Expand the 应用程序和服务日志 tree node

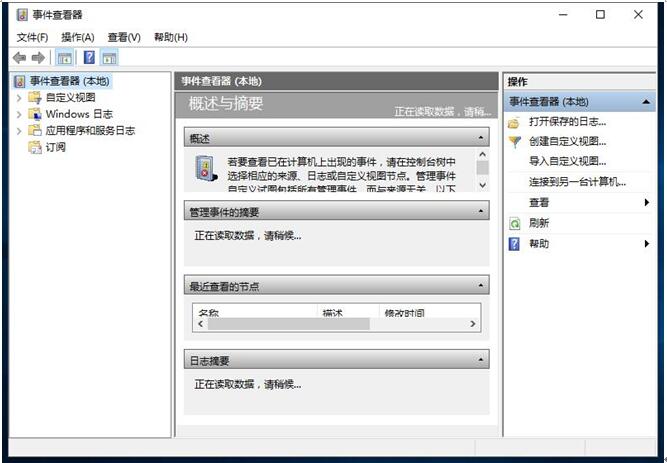19,131
